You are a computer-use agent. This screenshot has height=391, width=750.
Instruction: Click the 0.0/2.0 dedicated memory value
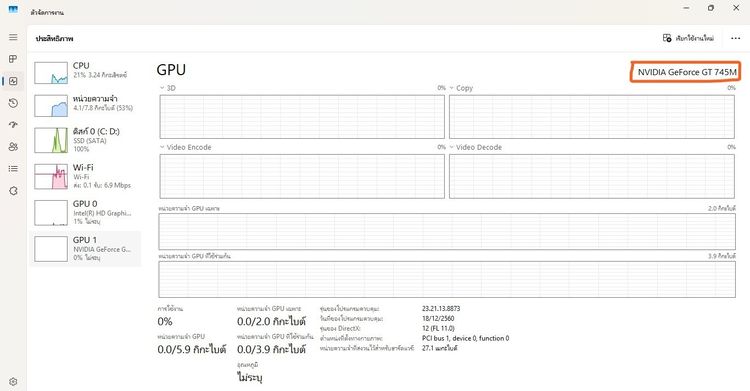click(x=271, y=322)
